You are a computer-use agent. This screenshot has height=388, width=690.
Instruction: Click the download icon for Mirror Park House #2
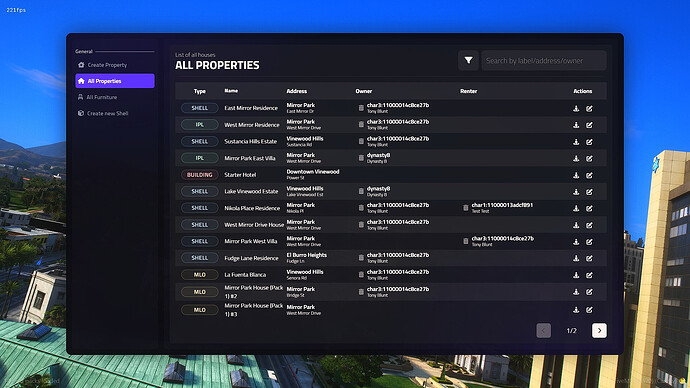[x=576, y=292]
